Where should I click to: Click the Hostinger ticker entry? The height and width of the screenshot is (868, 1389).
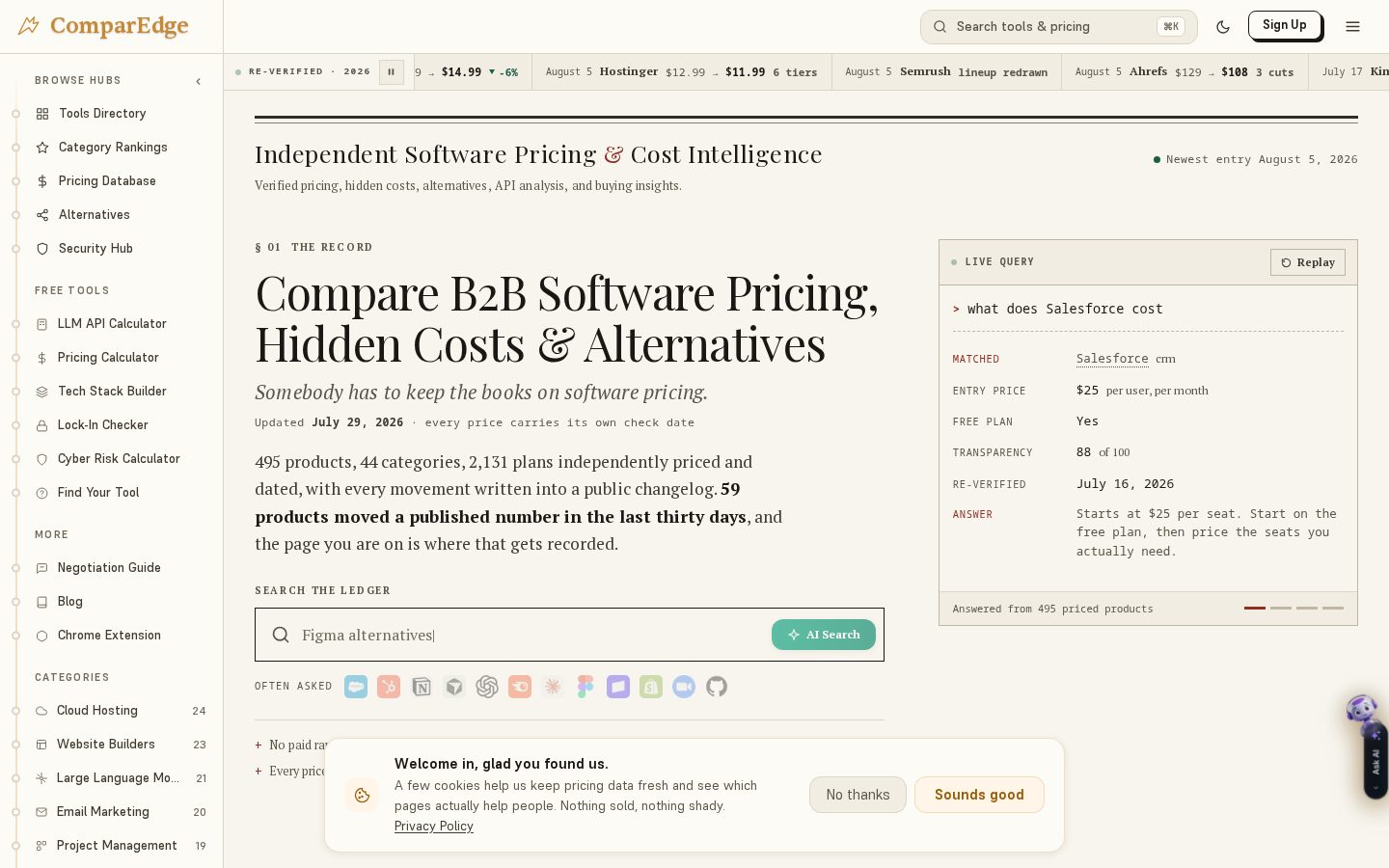681,72
